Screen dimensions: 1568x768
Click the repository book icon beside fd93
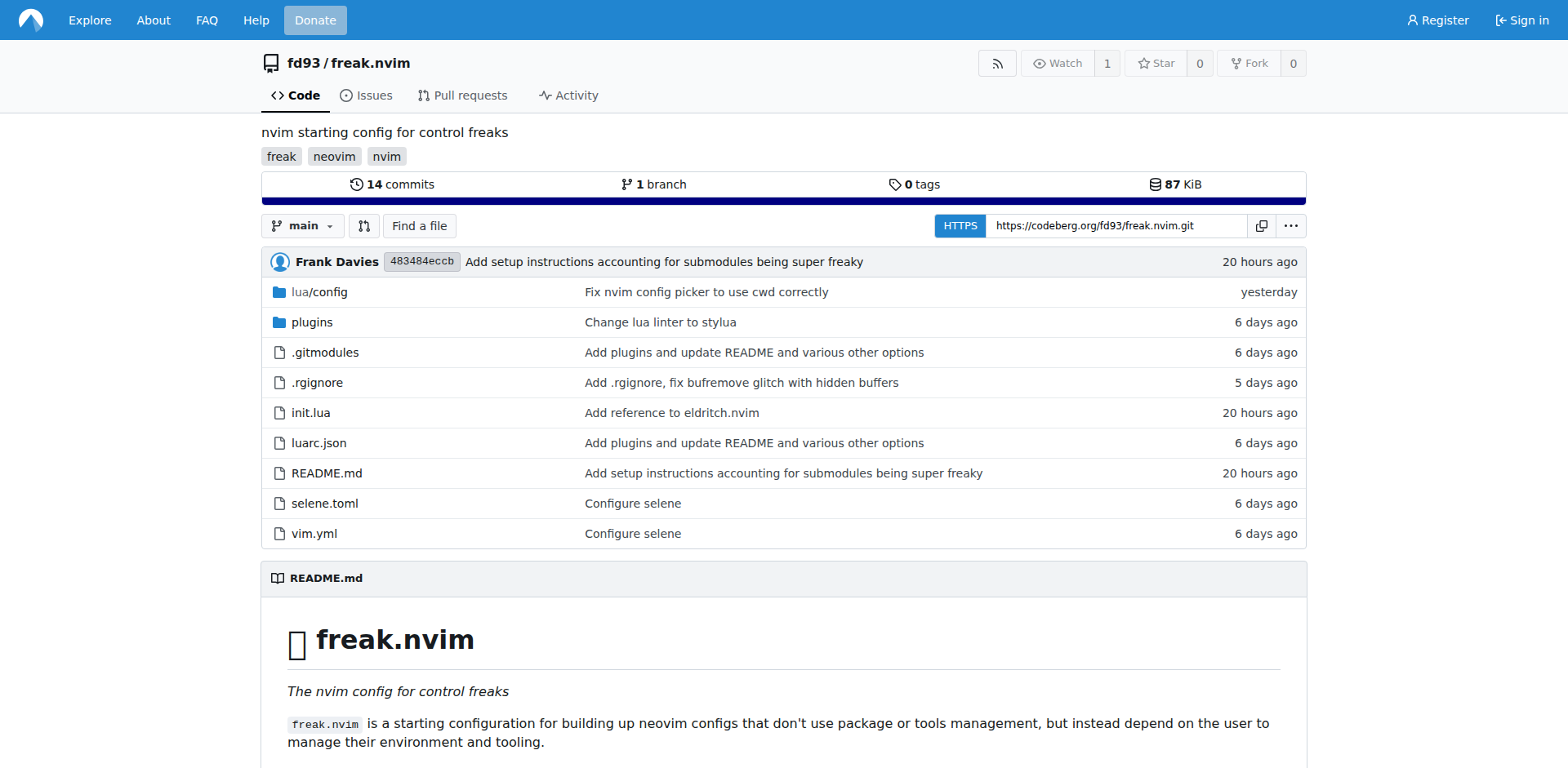click(271, 64)
